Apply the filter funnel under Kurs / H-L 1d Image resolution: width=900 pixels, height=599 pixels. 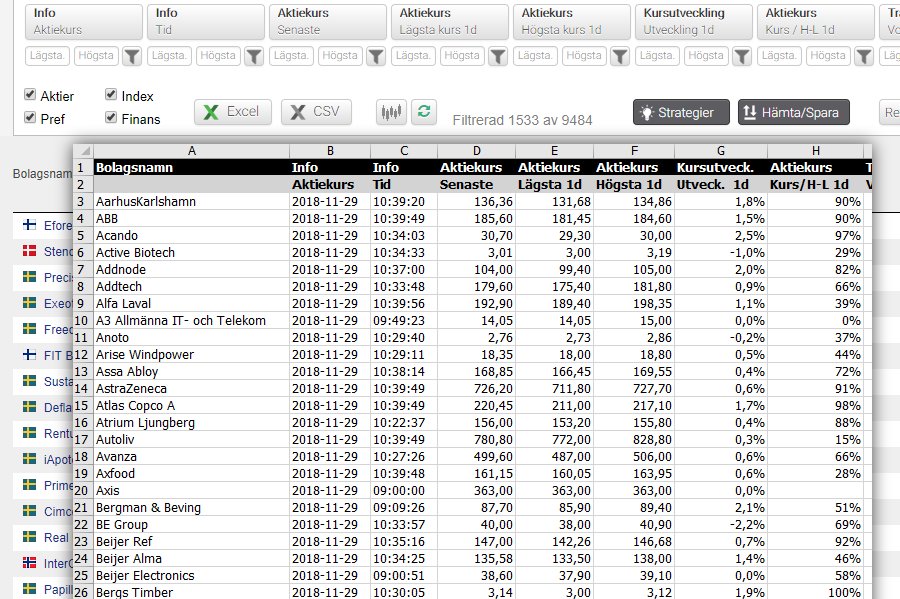(864, 56)
